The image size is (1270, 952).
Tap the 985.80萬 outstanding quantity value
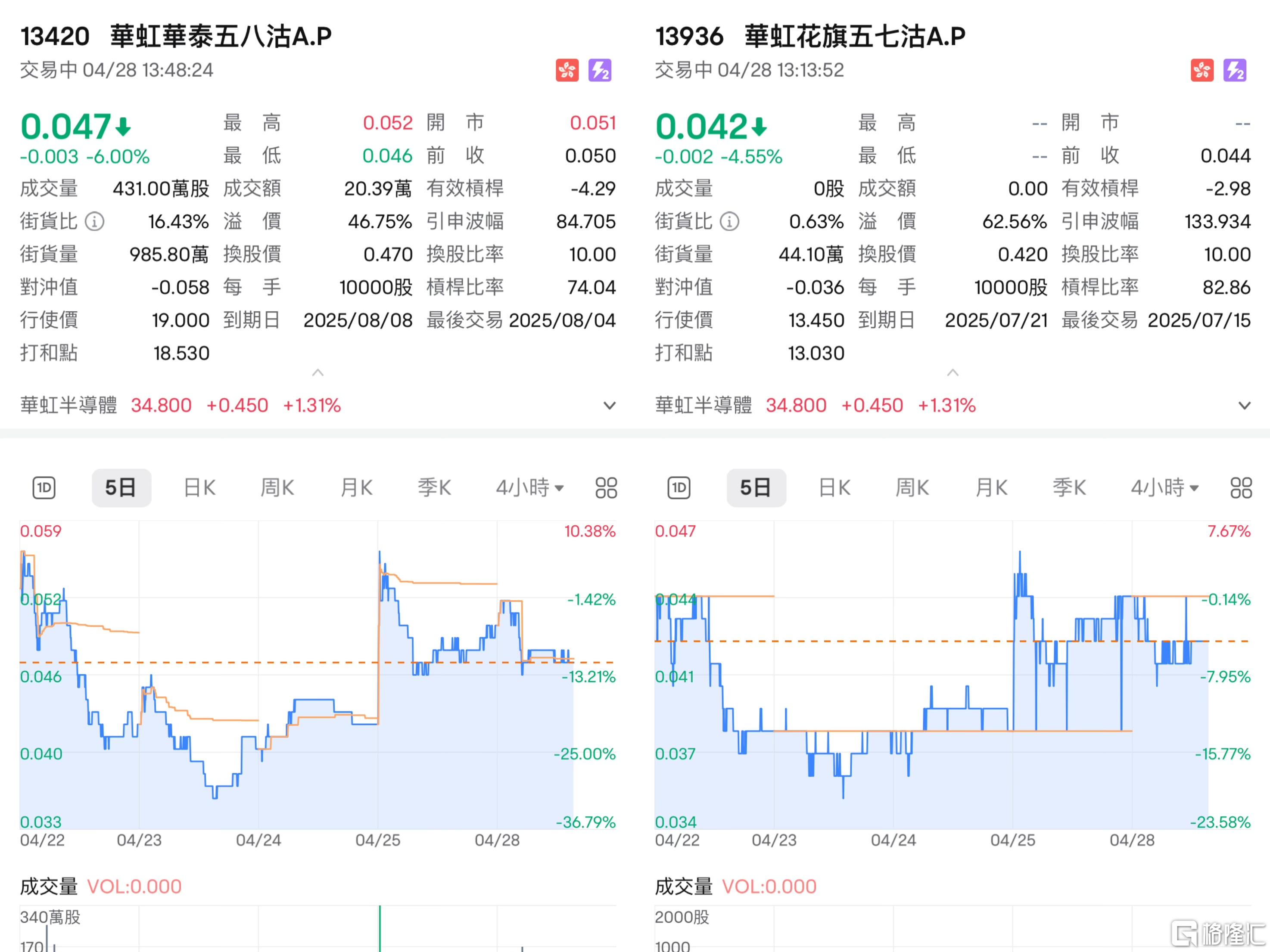tap(169, 255)
